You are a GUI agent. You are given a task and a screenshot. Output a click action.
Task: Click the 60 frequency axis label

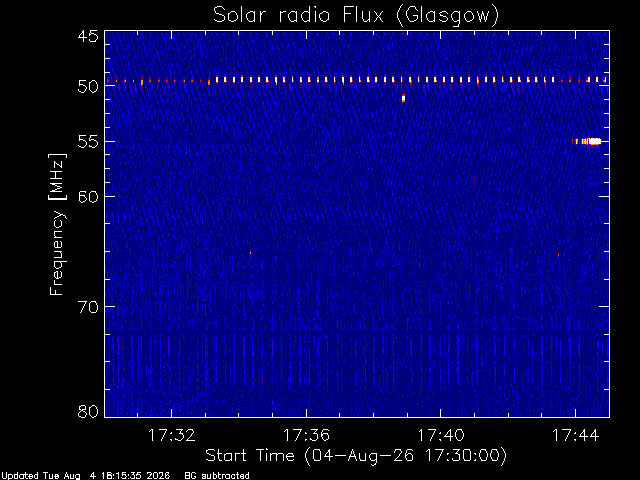(x=88, y=196)
